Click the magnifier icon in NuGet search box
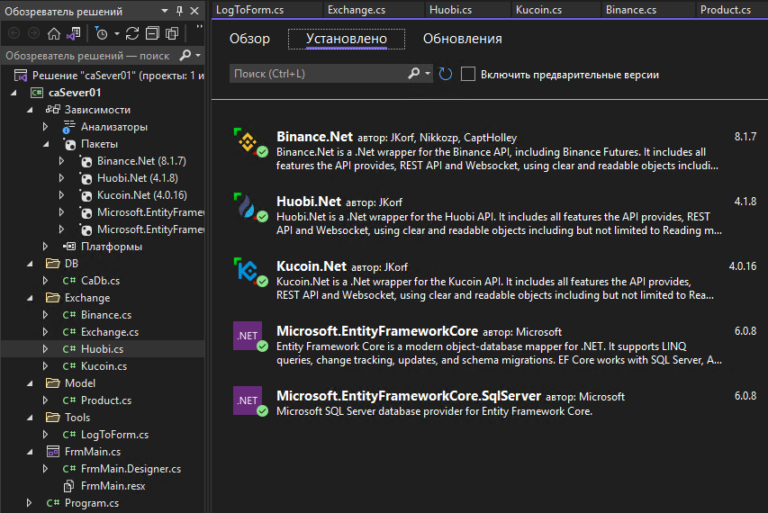 pyautogui.click(x=414, y=73)
